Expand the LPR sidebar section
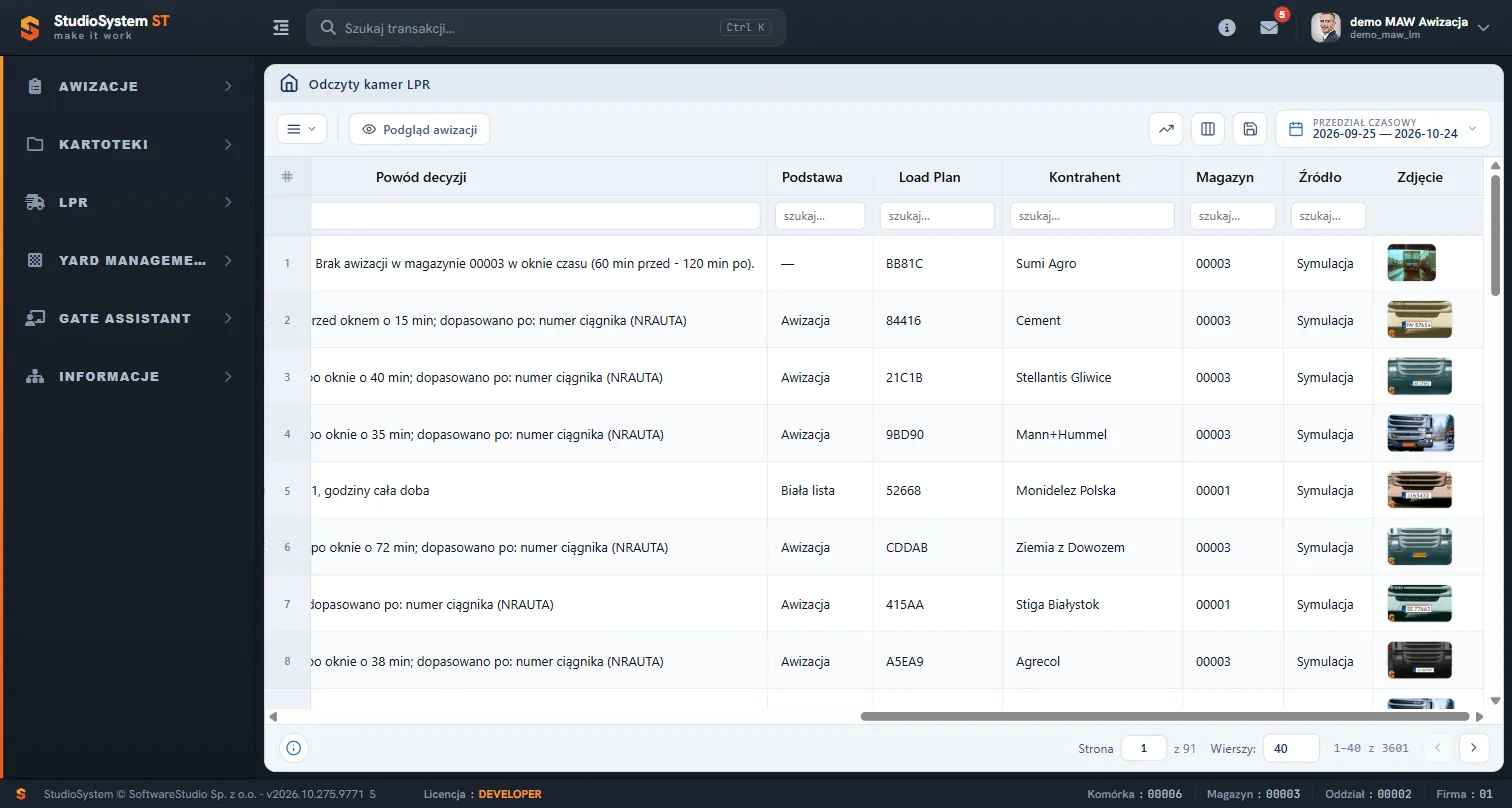Screen dimensions: 1512x808 [131, 202]
